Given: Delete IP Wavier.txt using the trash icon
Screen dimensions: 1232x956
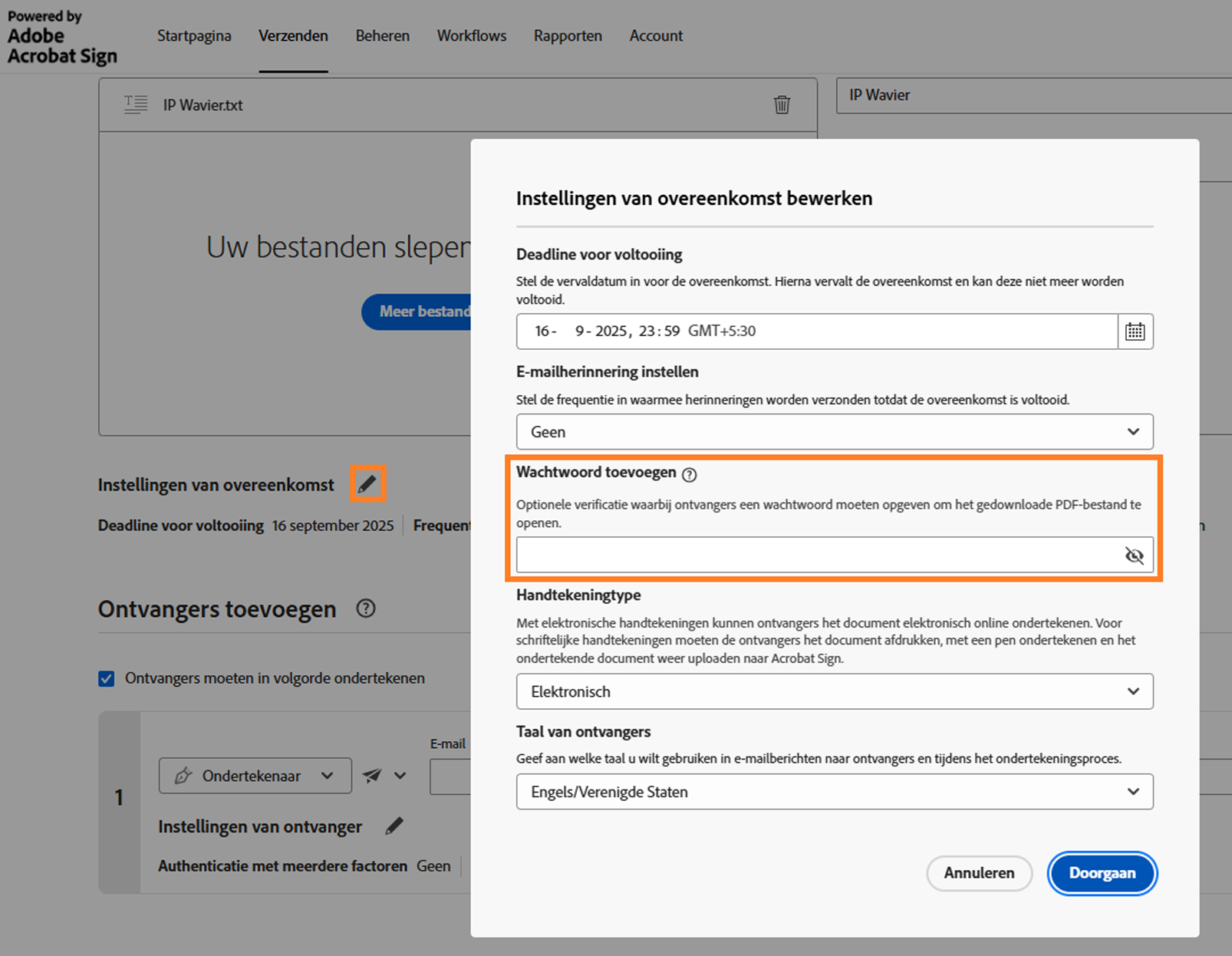Looking at the screenshot, I should (782, 104).
